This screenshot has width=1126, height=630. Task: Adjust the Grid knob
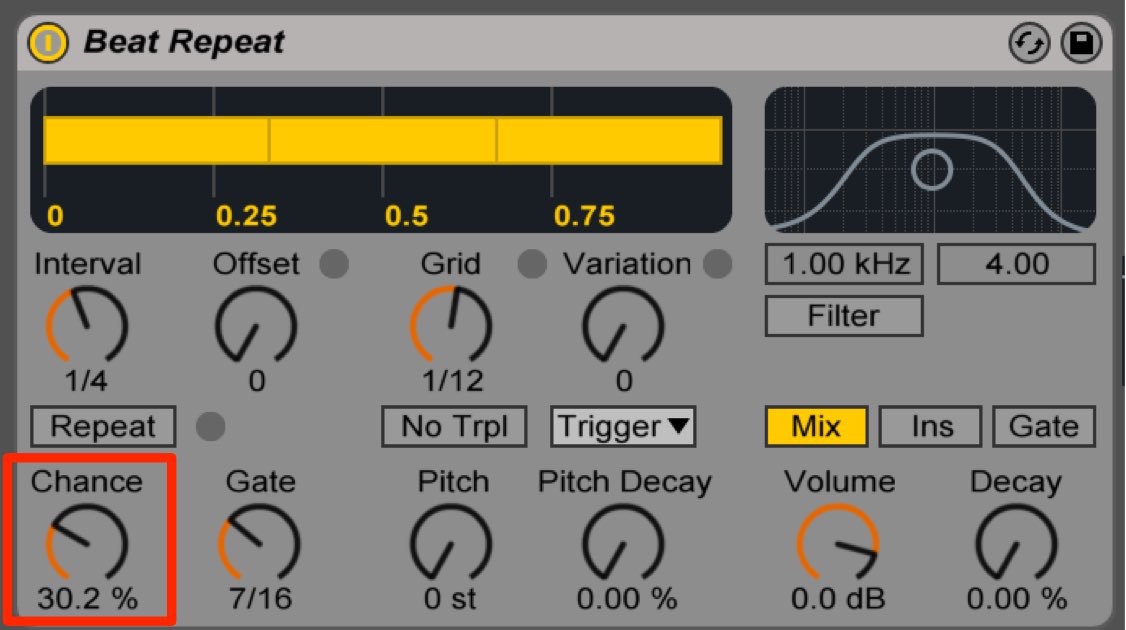coord(451,324)
